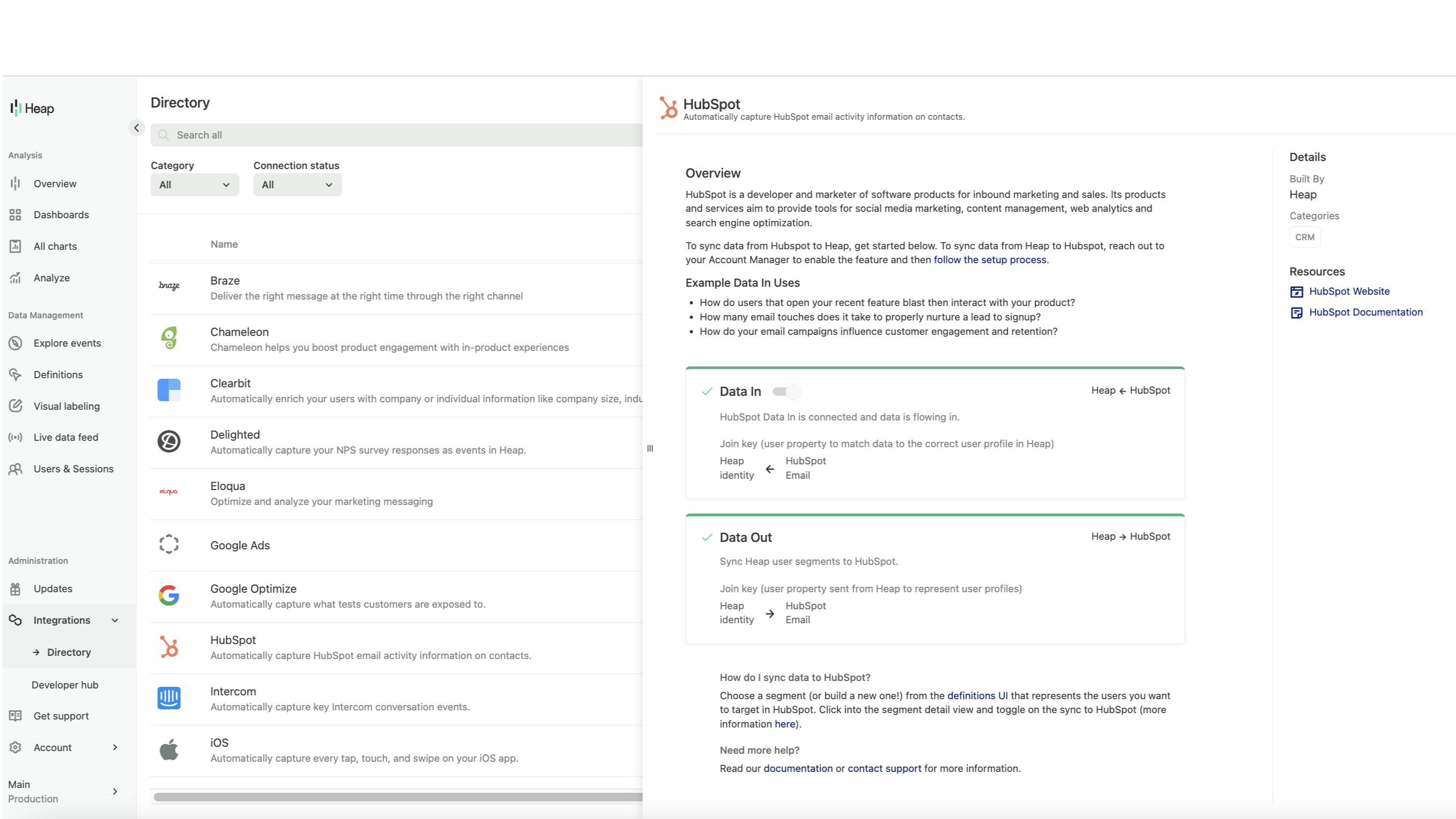Click the HubSpot sprocket logo in the header
1456x819 pixels.
(669, 108)
